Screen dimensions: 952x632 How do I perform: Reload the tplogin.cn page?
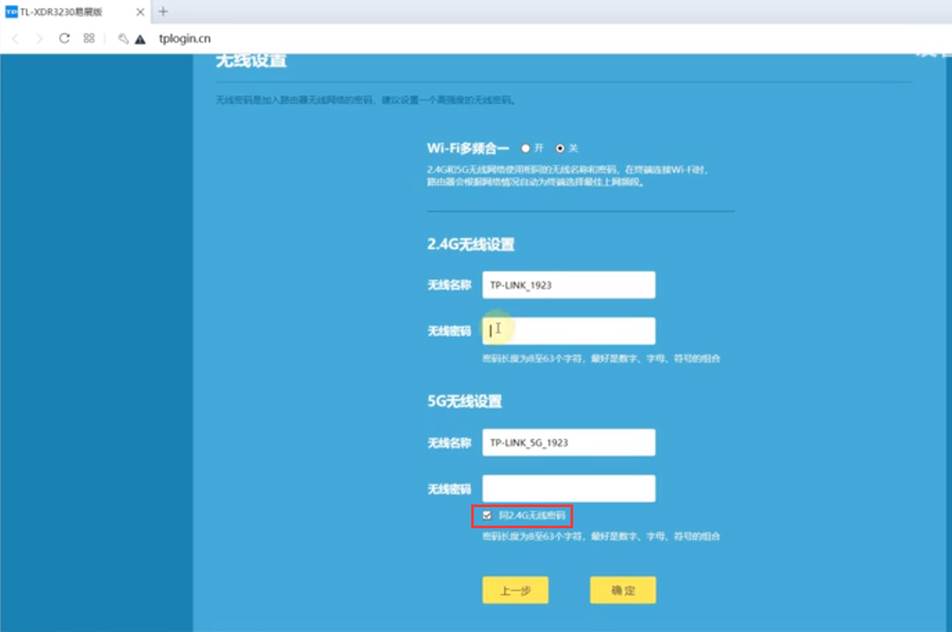coord(64,38)
